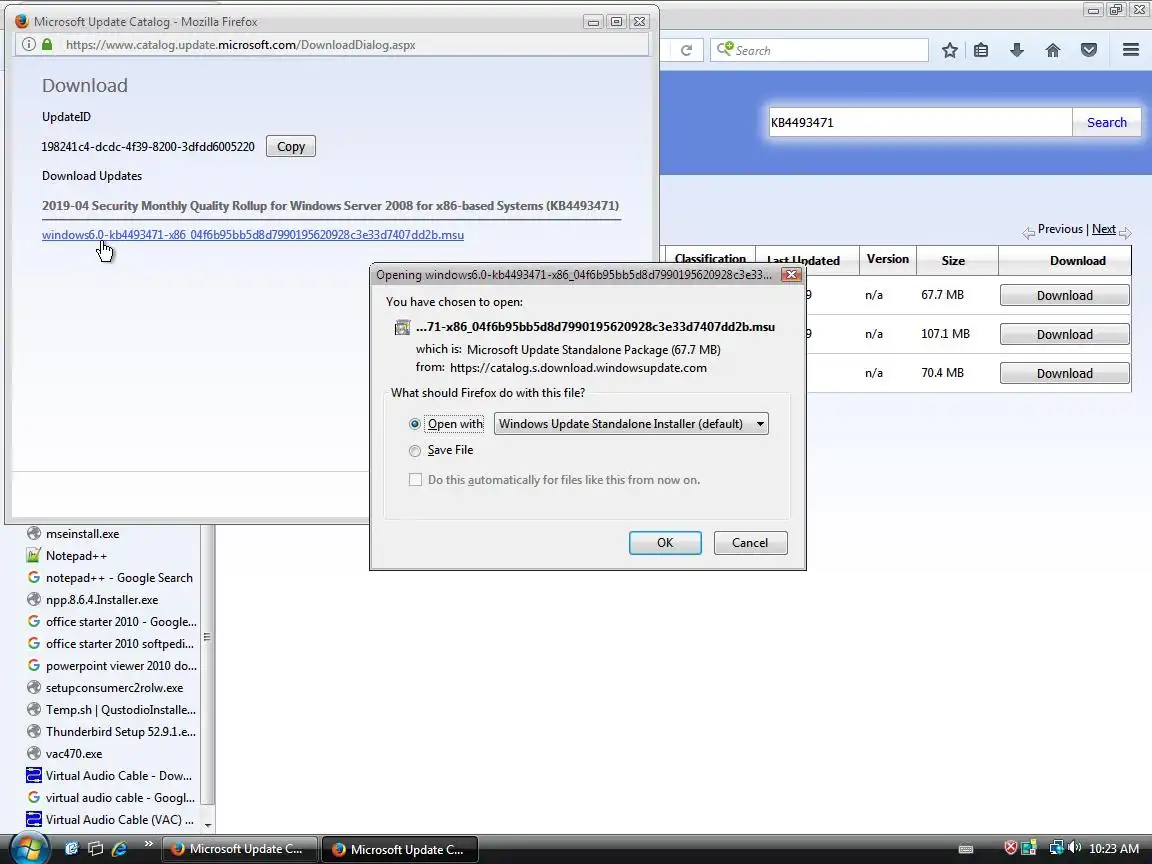Viewport: 1152px width, 864px height.
Task: Open virtual audio cable - Google entry
Action: tap(120, 799)
